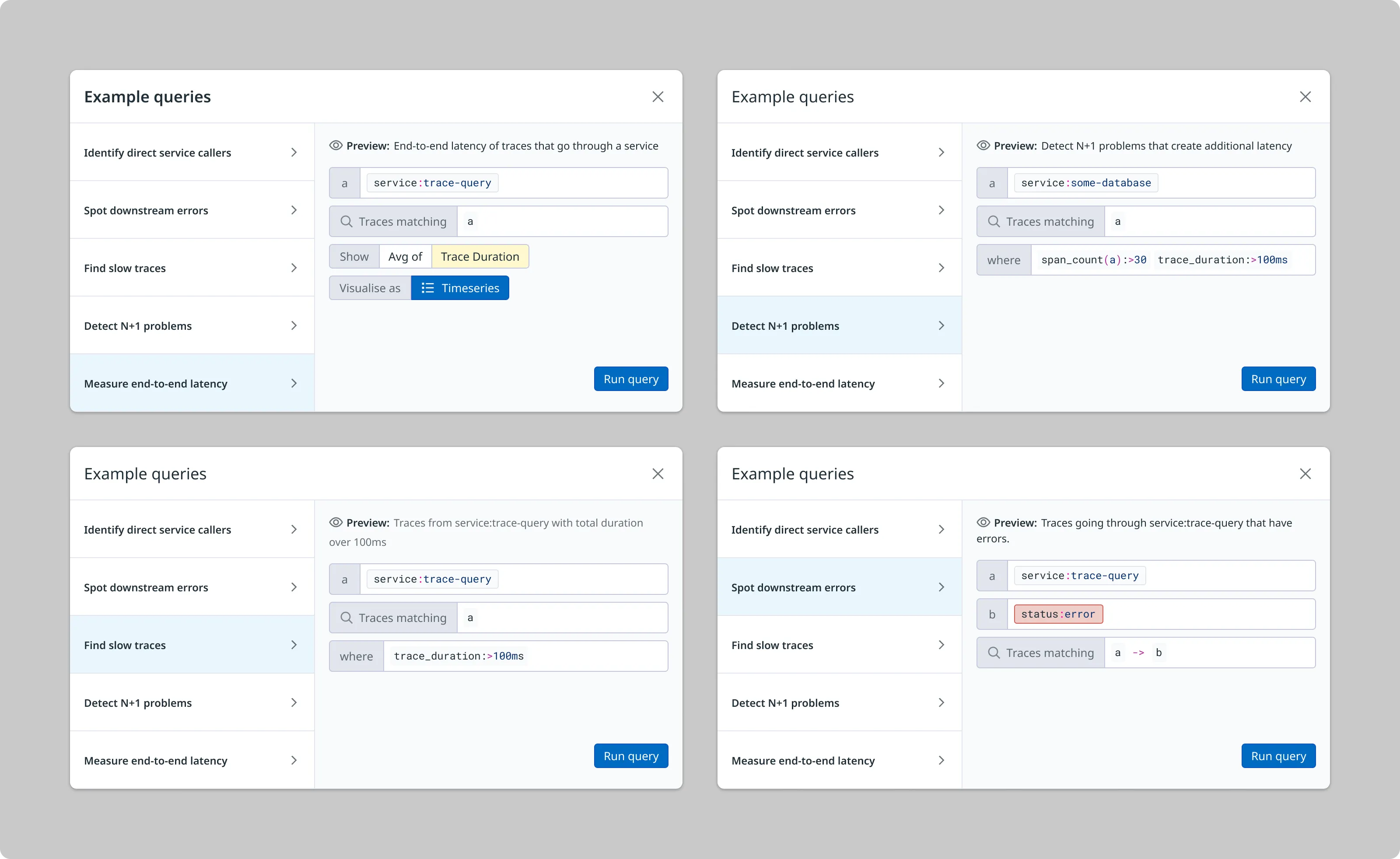This screenshot has width=1400, height=859.
Task: Click the Timeseries list icon next to Visualise as
Action: click(427, 288)
